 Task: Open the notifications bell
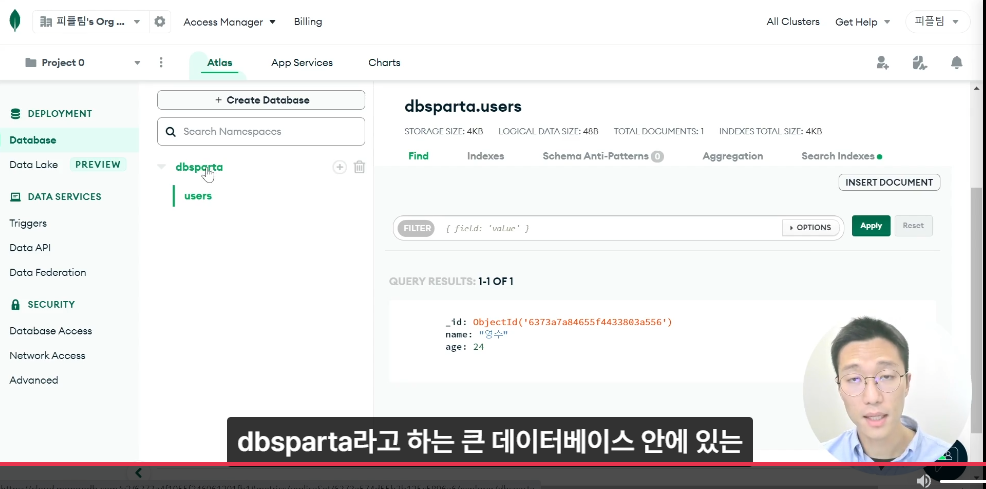[x=956, y=62]
